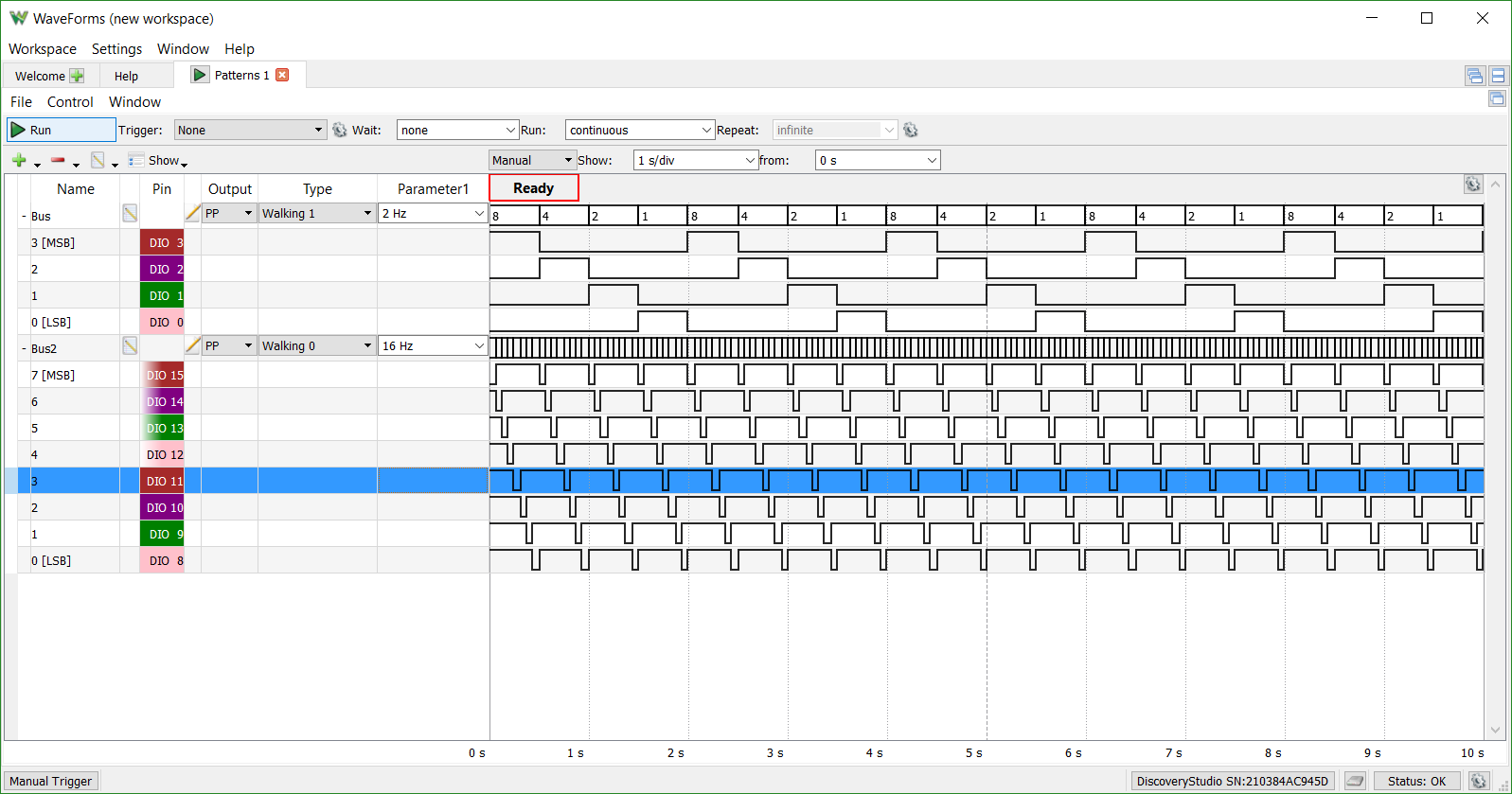Click the green plus on Welcome tab

tap(77, 76)
